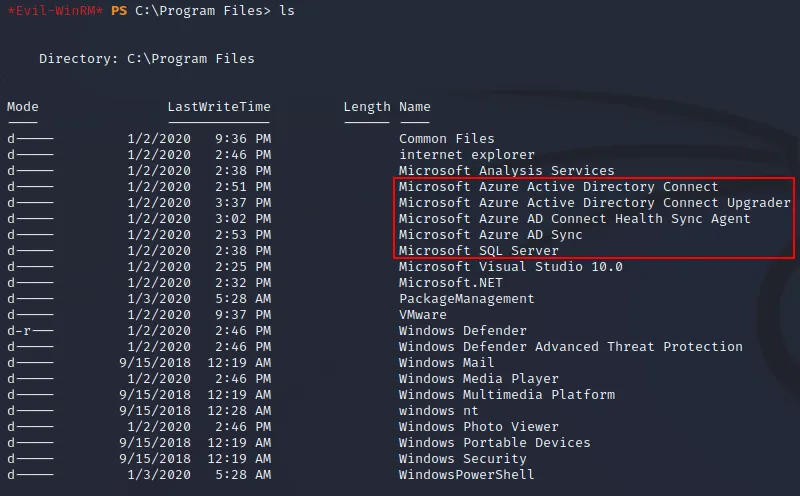Click the 2:51 PM timestamp of Azure Directory Connect
Viewport: 800px width, 496px height.
point(243,187)
